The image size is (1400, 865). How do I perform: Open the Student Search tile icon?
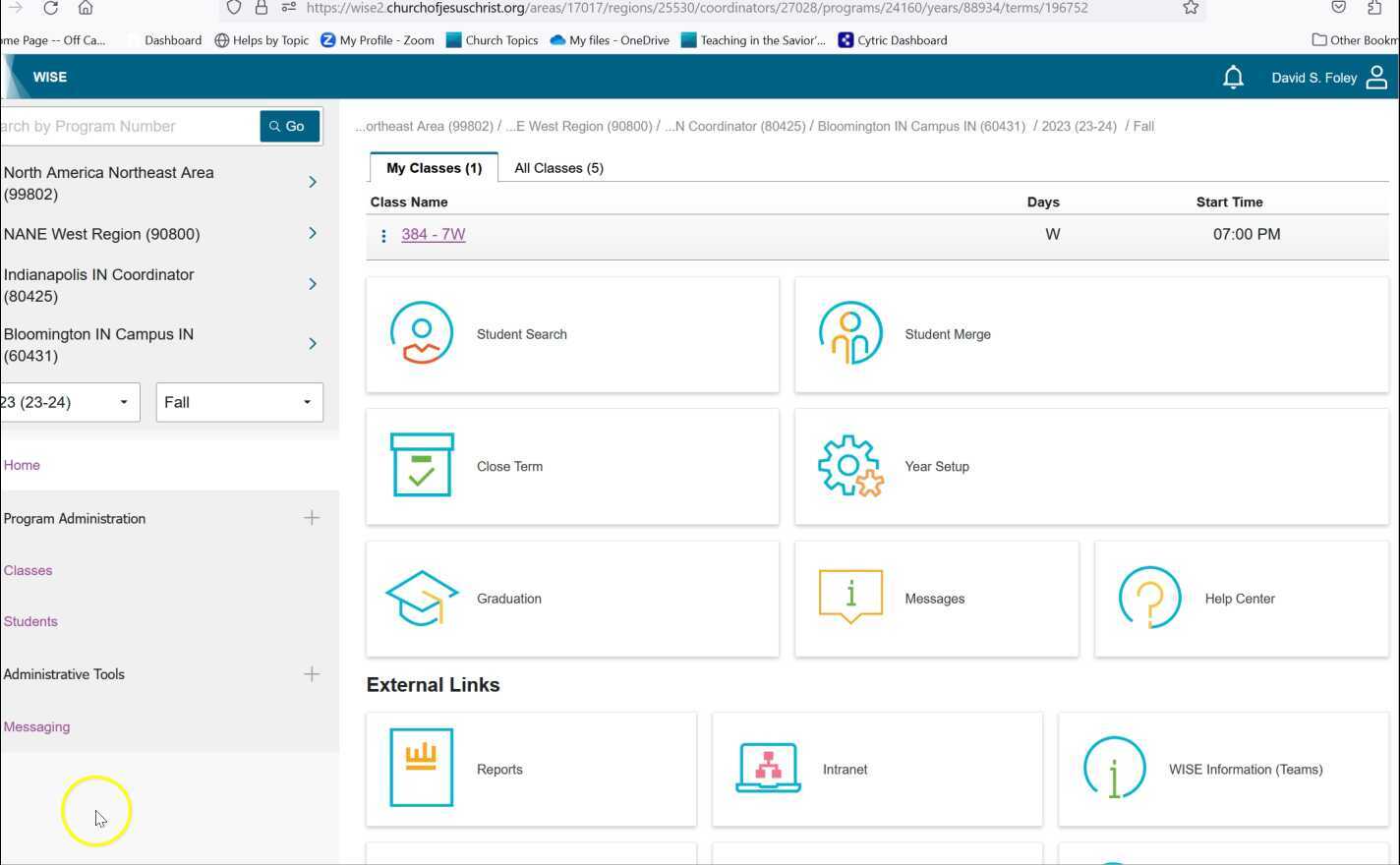pos(422,333)
